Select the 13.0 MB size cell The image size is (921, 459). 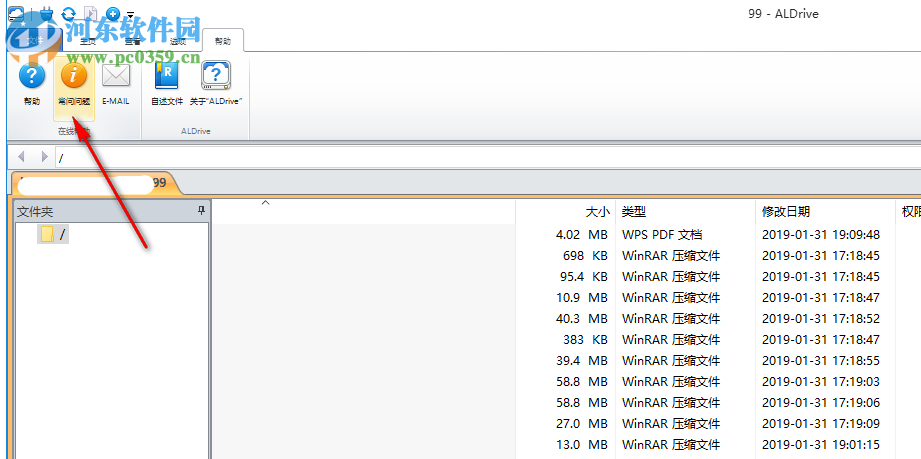pos(581,445)
